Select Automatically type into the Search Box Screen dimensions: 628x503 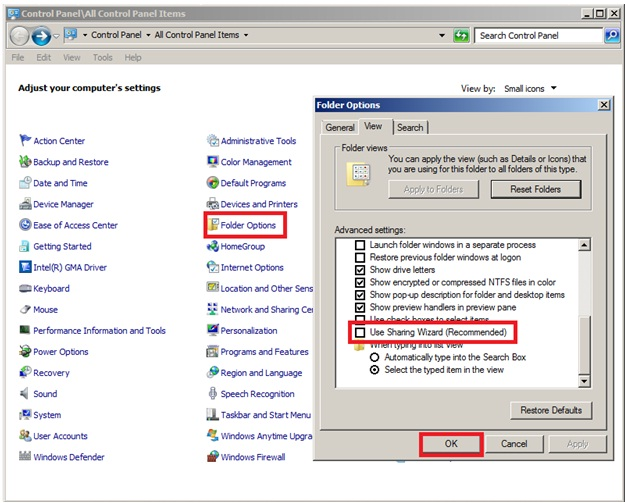(x=374, y=357)
